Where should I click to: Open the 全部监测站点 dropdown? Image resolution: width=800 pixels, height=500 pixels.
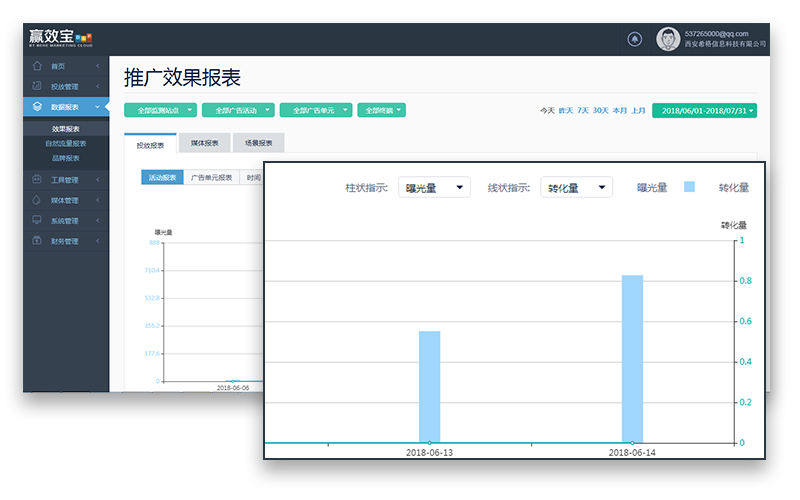coord(160,110)
